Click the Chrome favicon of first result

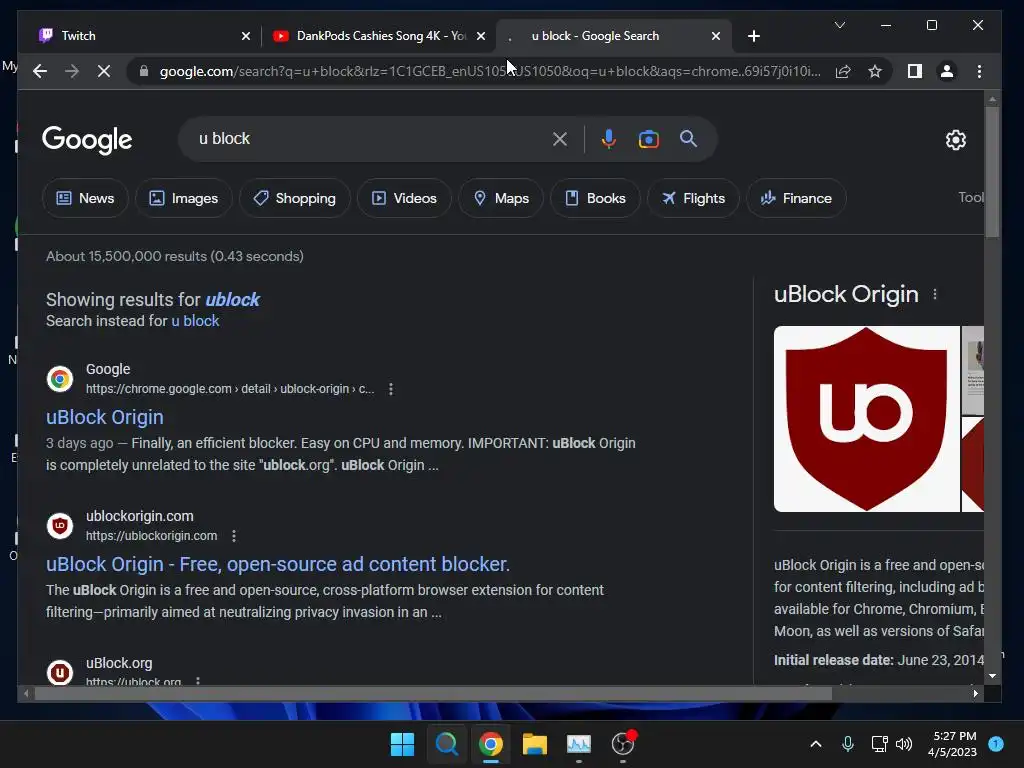coord(60,379)
